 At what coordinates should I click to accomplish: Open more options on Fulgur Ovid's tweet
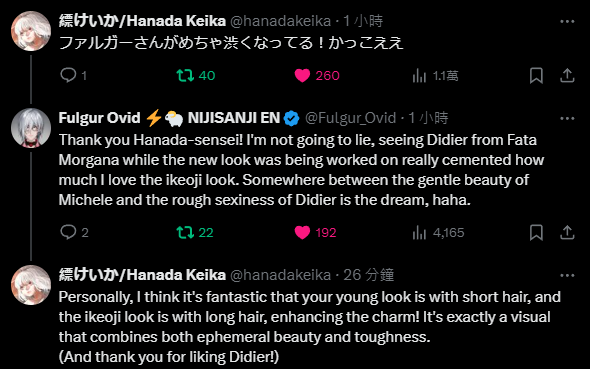[x=567, y=118]
